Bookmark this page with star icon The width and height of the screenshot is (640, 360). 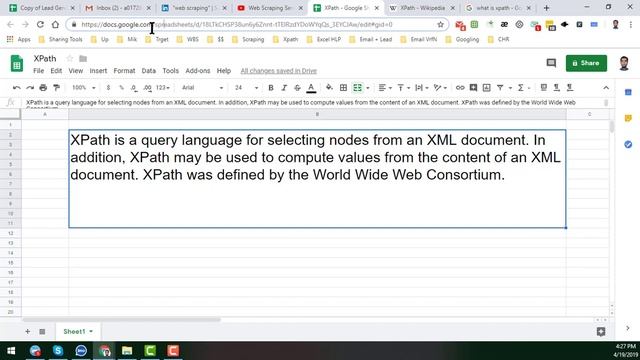pos(440,24)
